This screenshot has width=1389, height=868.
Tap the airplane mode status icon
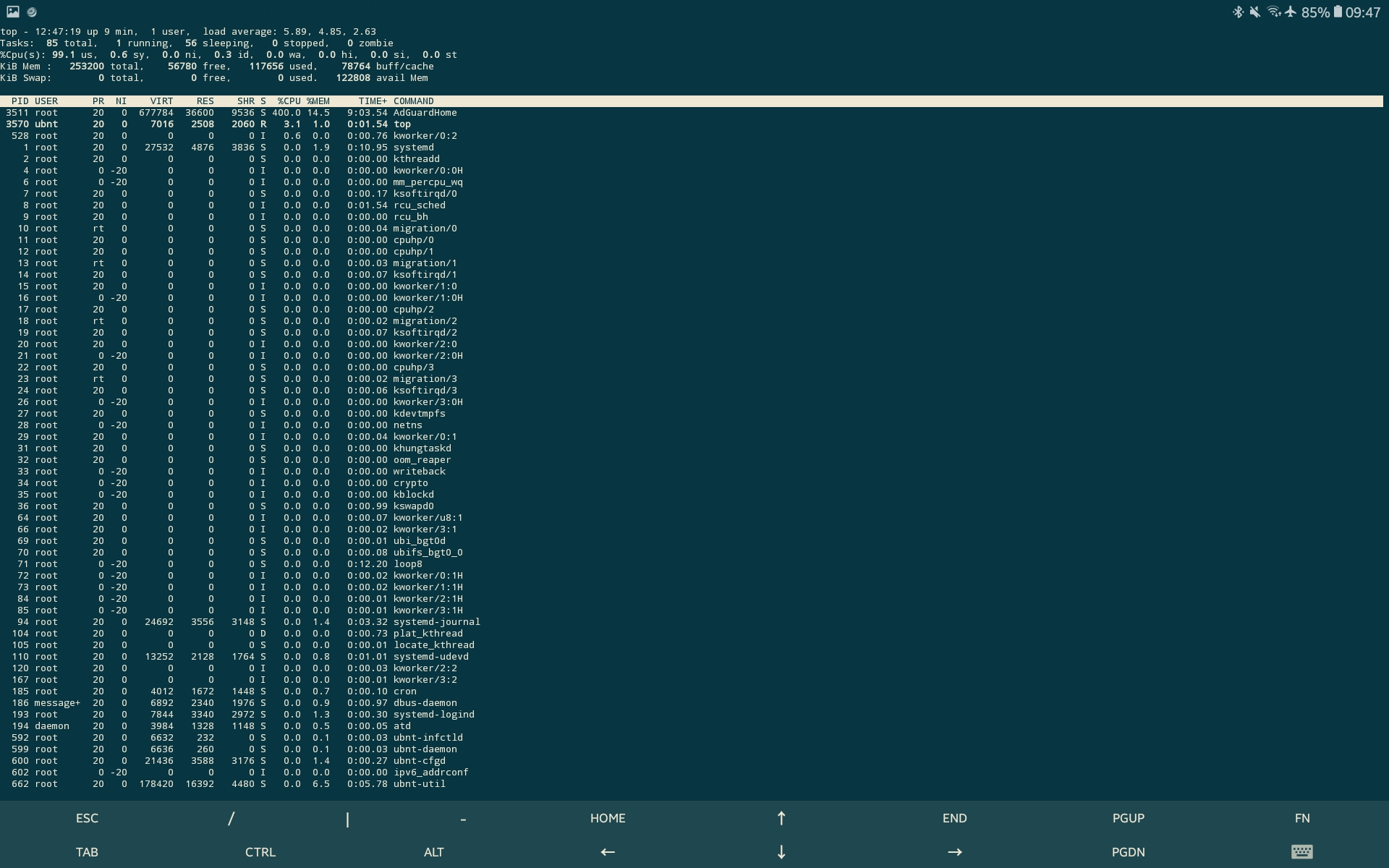[x=1291, y=12]
